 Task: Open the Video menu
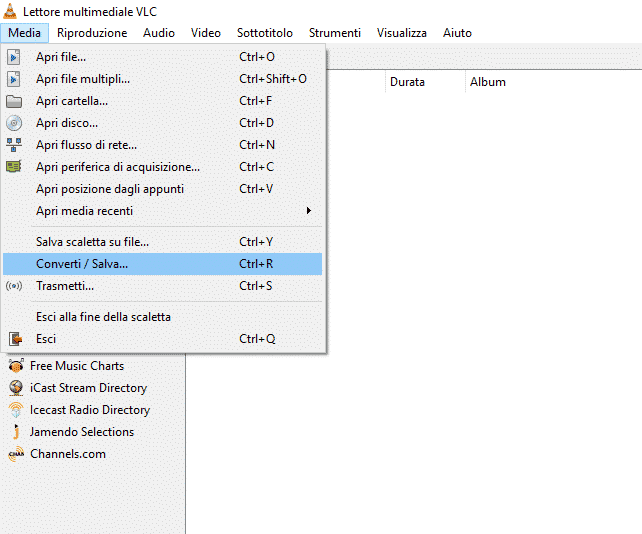206,33
